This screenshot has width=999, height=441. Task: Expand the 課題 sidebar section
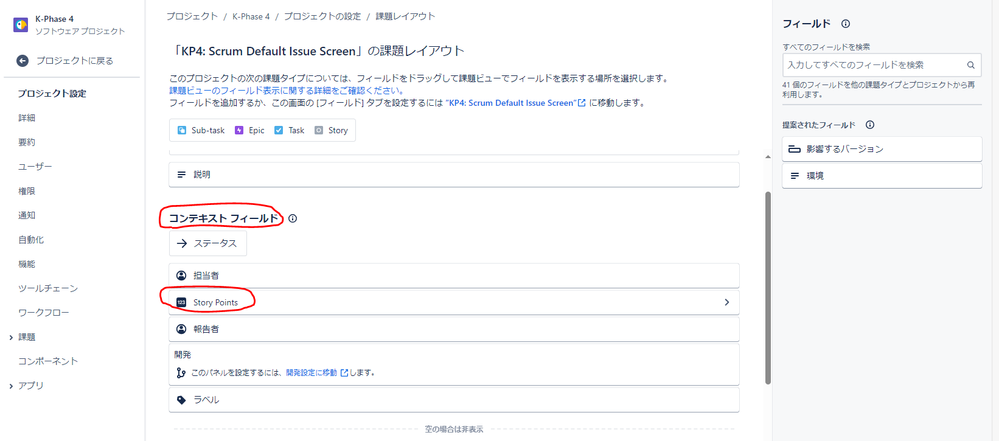tap(11, 337)
